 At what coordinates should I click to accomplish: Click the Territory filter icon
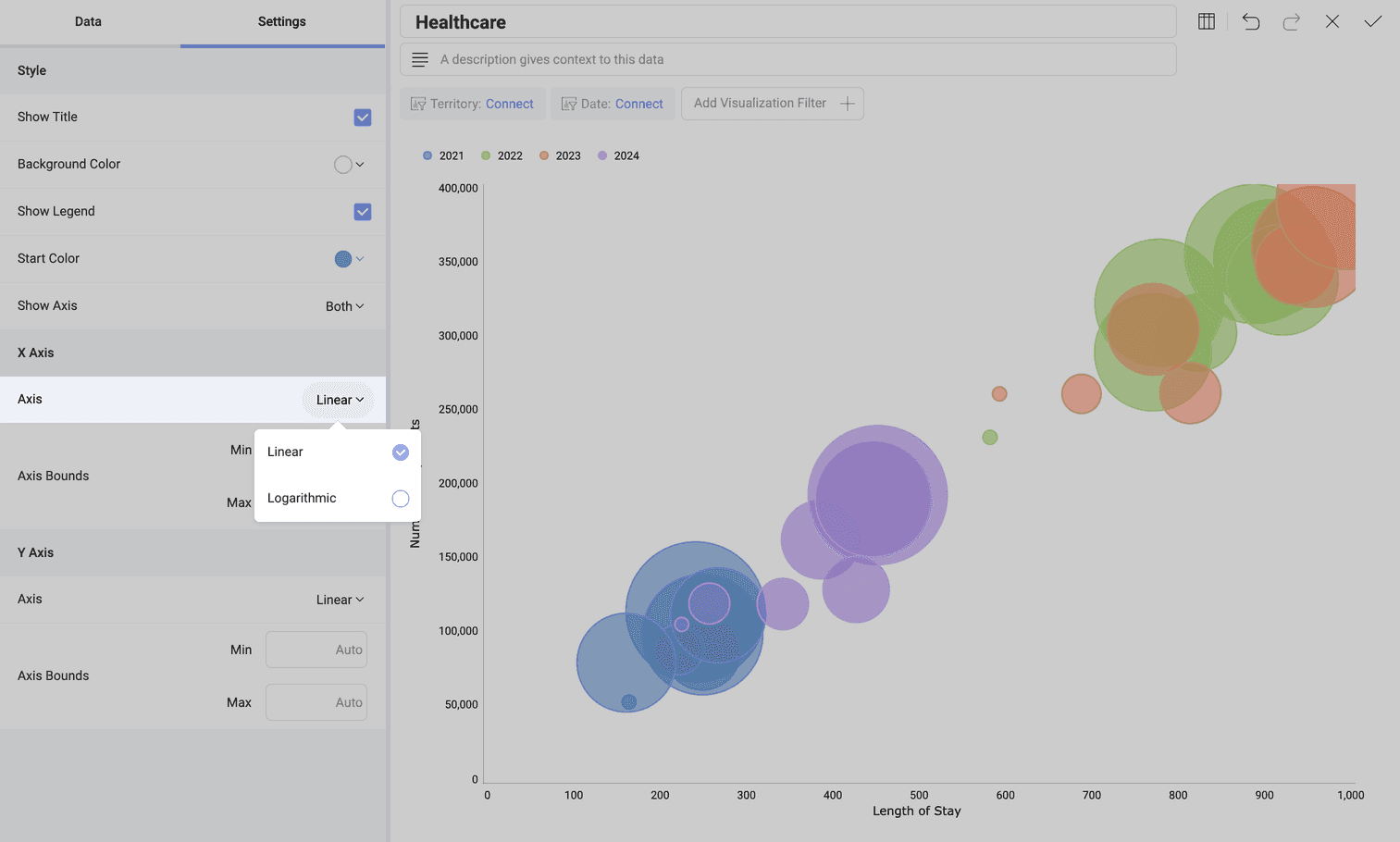click(x=418, y=104)
